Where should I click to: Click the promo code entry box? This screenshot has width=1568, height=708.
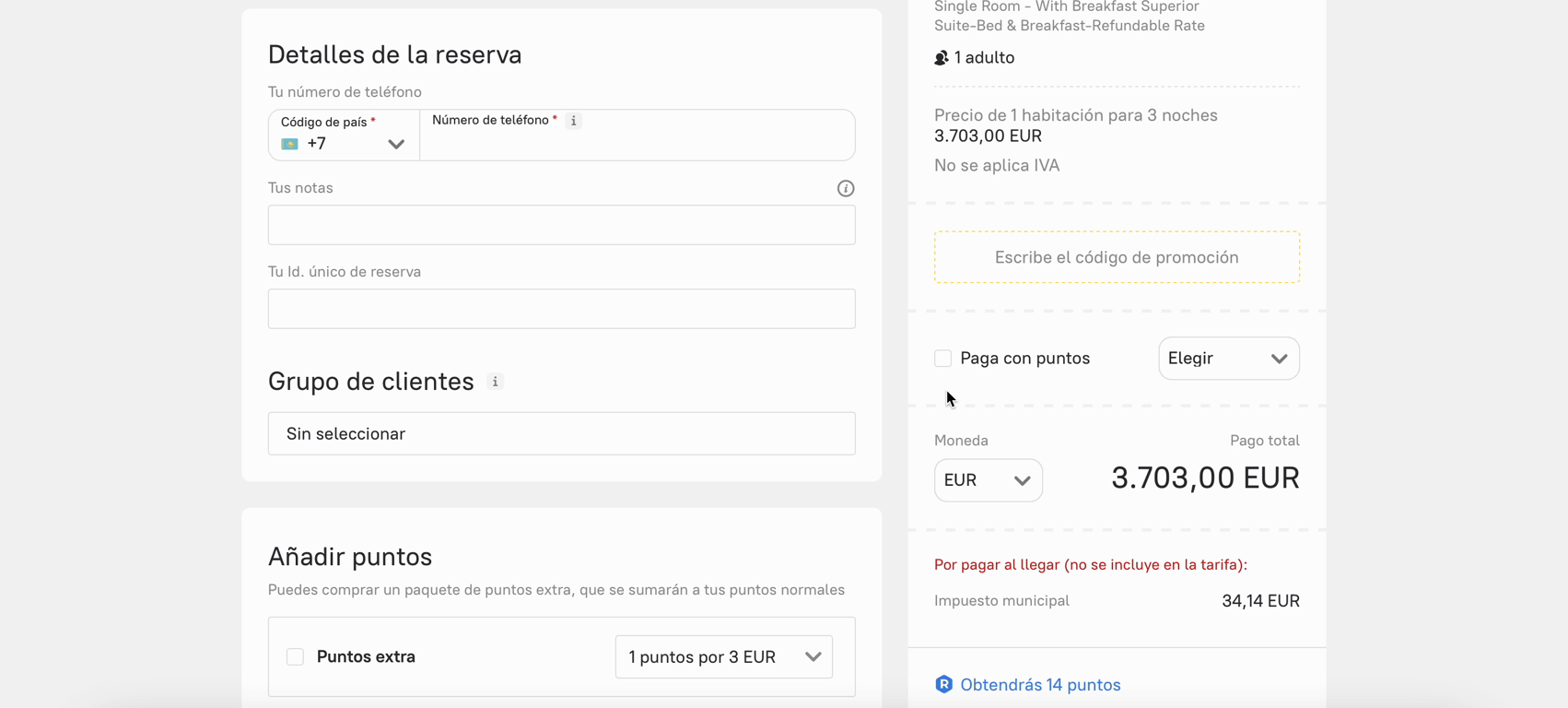(1117, 257)
